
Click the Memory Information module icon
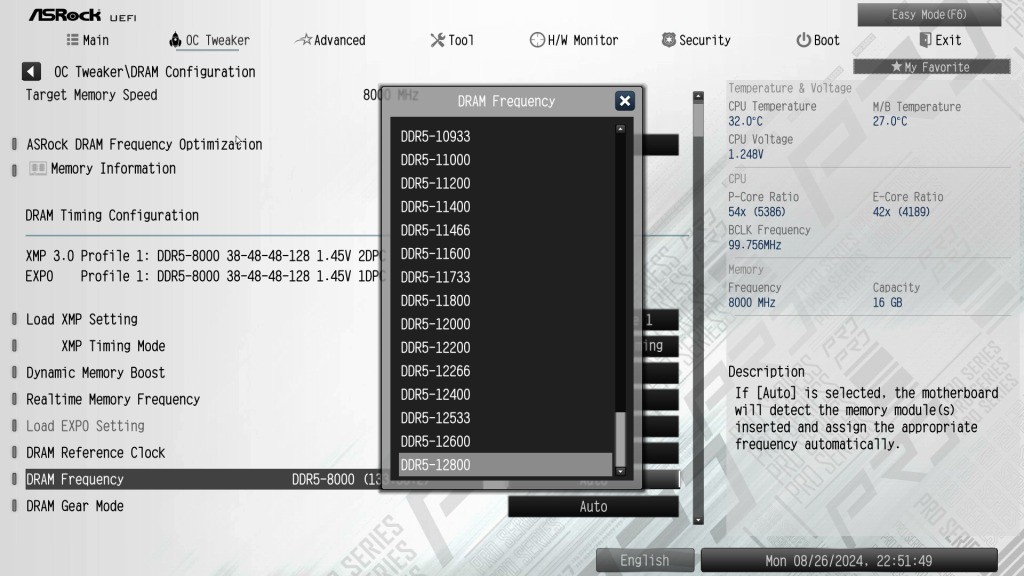tap(38, 168)
